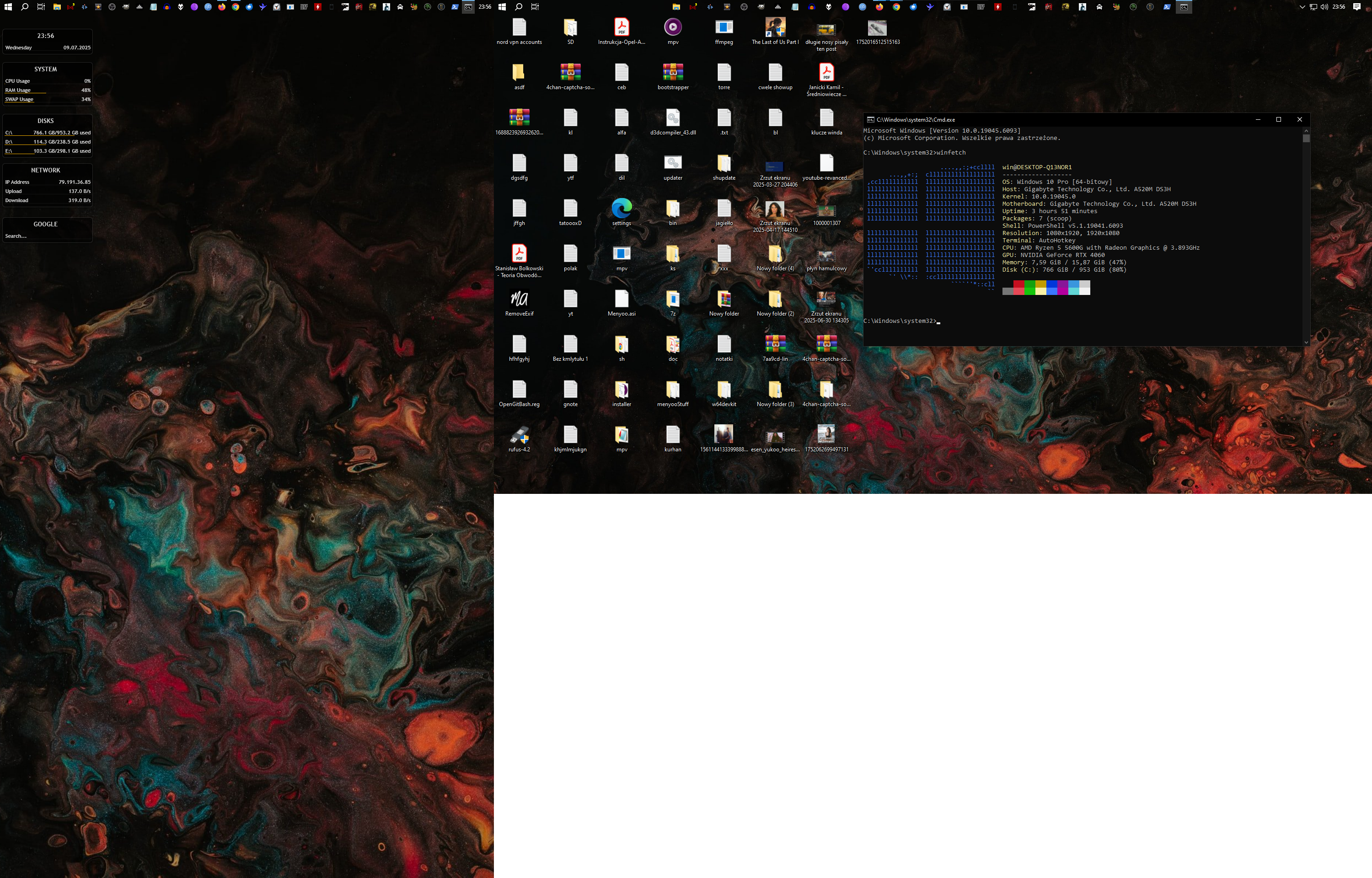
Task: Click the 'winfetch' command text in Cmd
Action: click(x=951, y=152)
